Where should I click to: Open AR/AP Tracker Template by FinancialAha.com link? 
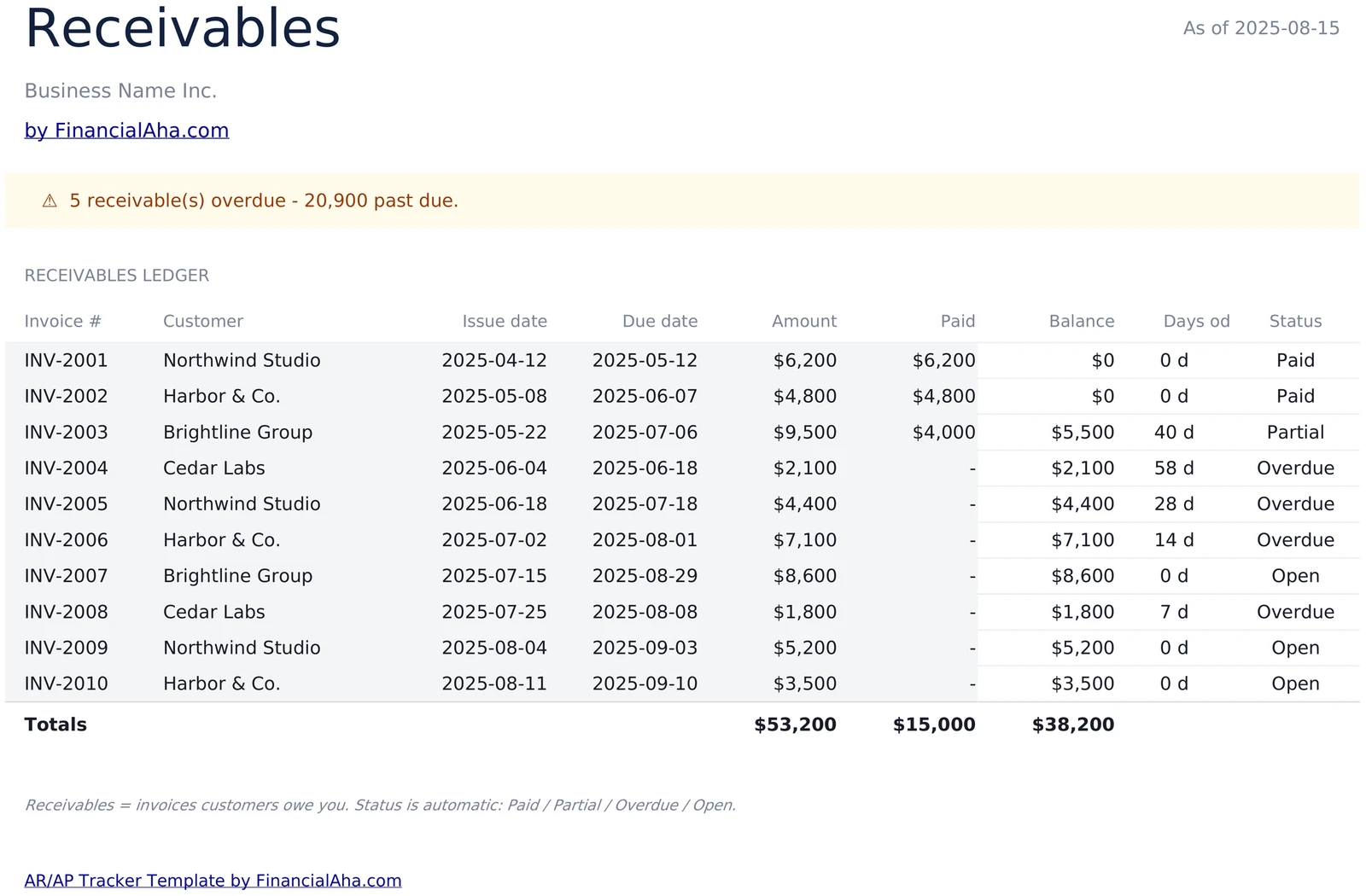[213, 881]
